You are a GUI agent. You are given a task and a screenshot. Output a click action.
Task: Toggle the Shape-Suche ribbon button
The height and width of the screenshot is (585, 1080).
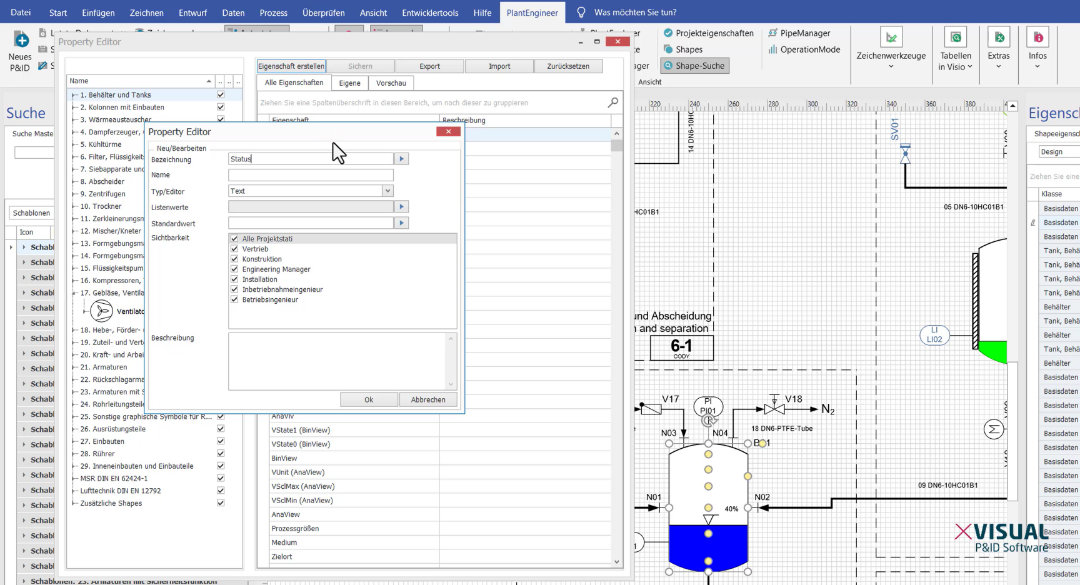[694, 65]
